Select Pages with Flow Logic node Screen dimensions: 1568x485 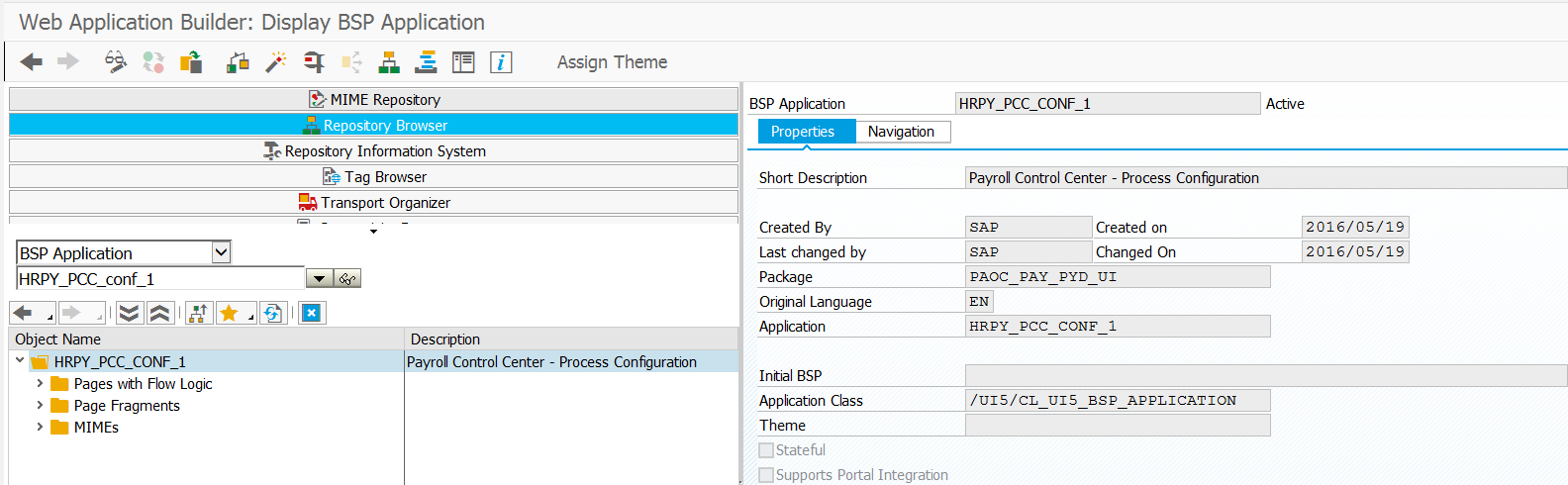pos(143,384)
